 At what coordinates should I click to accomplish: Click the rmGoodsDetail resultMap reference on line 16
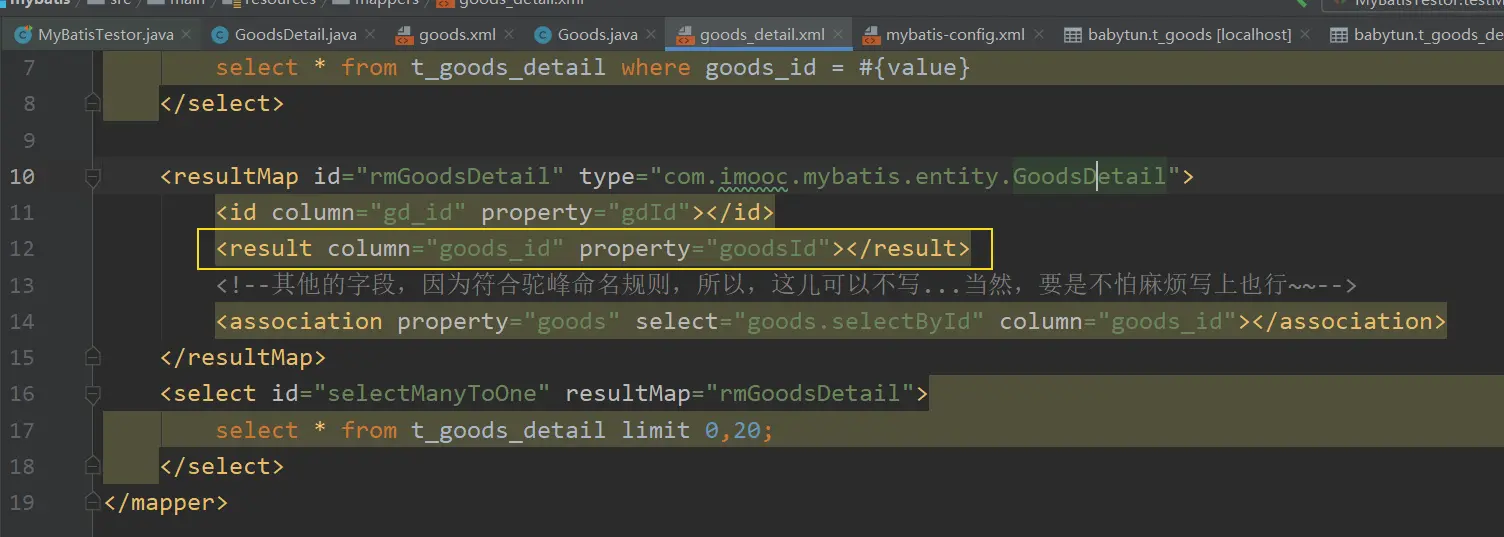[810, 394]
